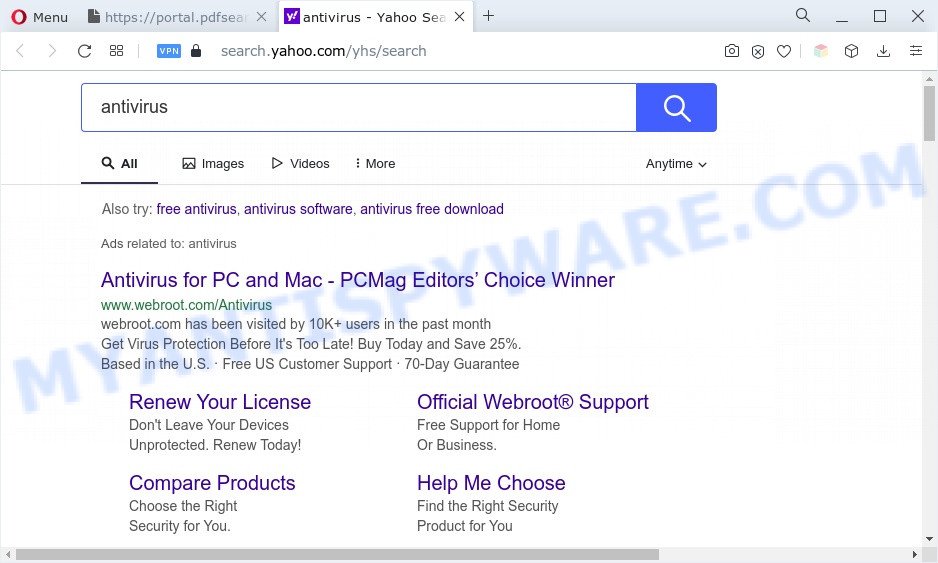Open the Speed Dial start page
Viewport: 938px width, 563px height.
pos(117,51)
